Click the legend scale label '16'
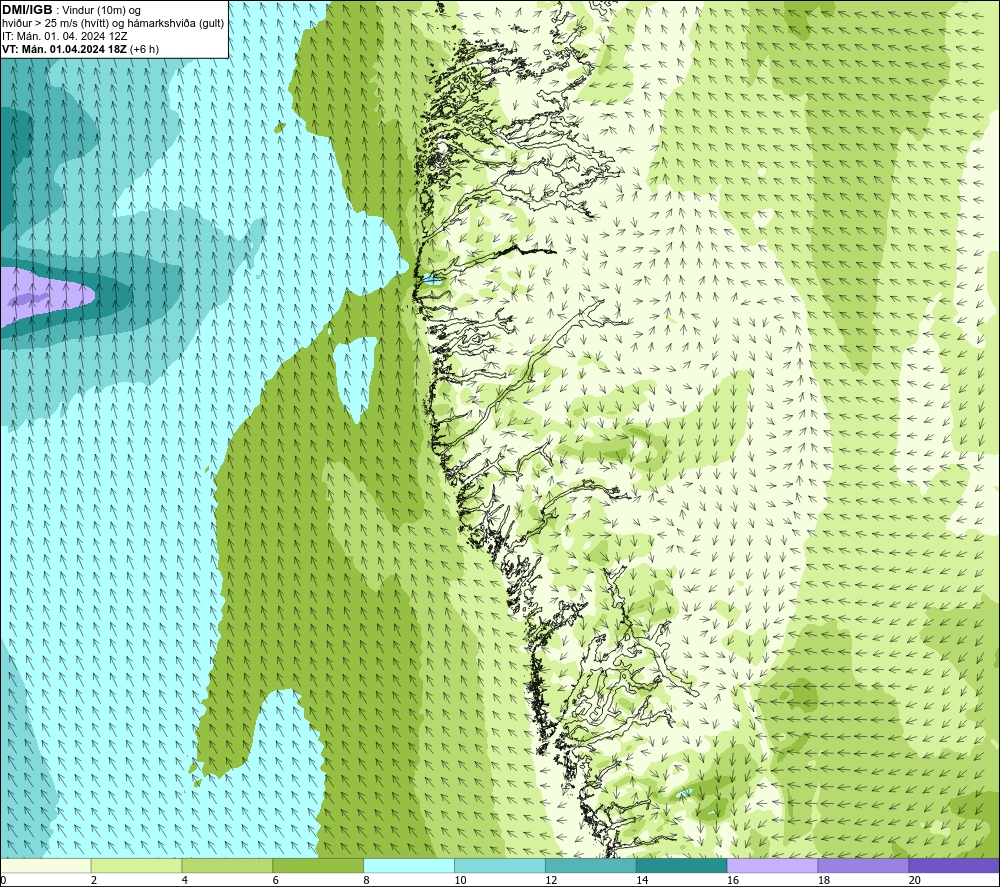The height and width of the screenshot is (887, 1000). (x=733, y=880)
